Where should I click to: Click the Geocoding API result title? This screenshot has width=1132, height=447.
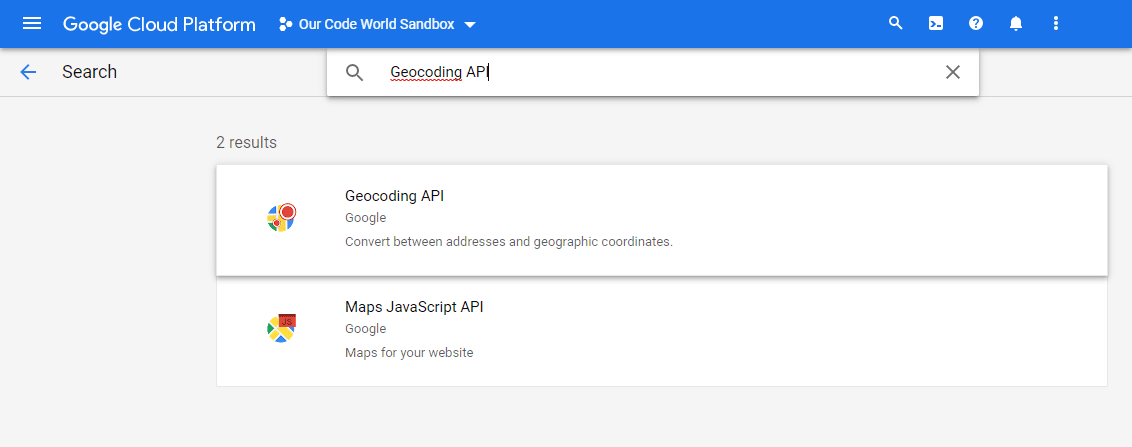click(x=394, y=196)
